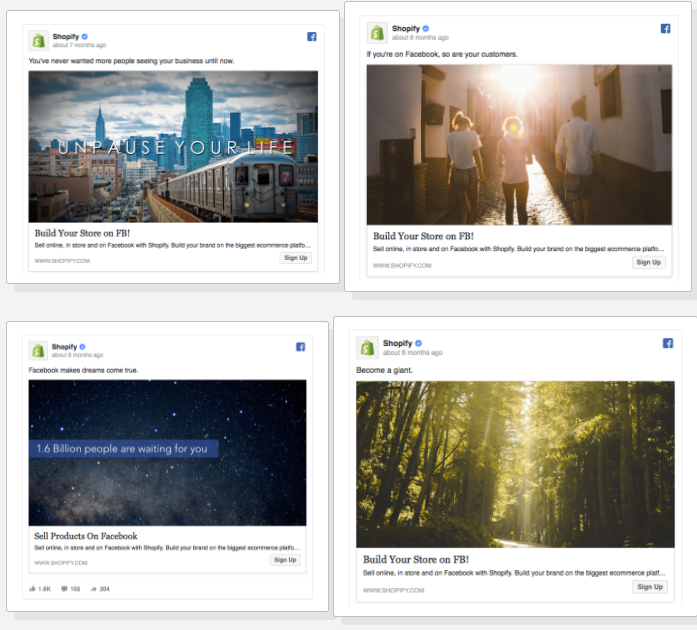This screenshot has height=630, width=697.
Task: Click the comment icon showing 102
Action: (64, 589)
